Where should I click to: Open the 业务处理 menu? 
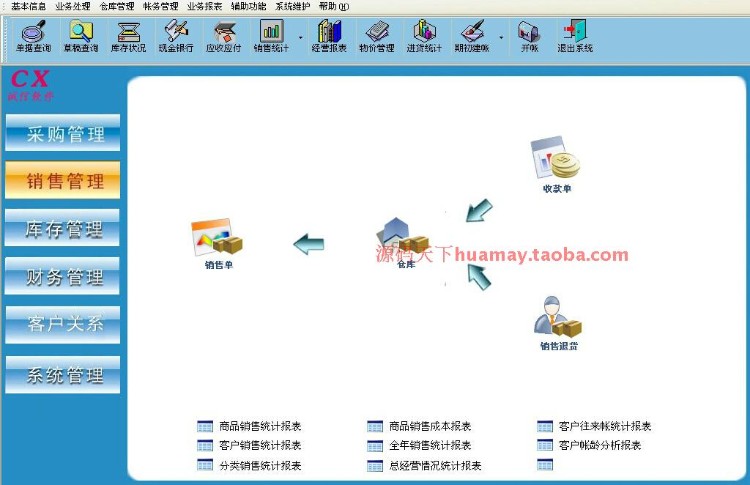point(73,6)
